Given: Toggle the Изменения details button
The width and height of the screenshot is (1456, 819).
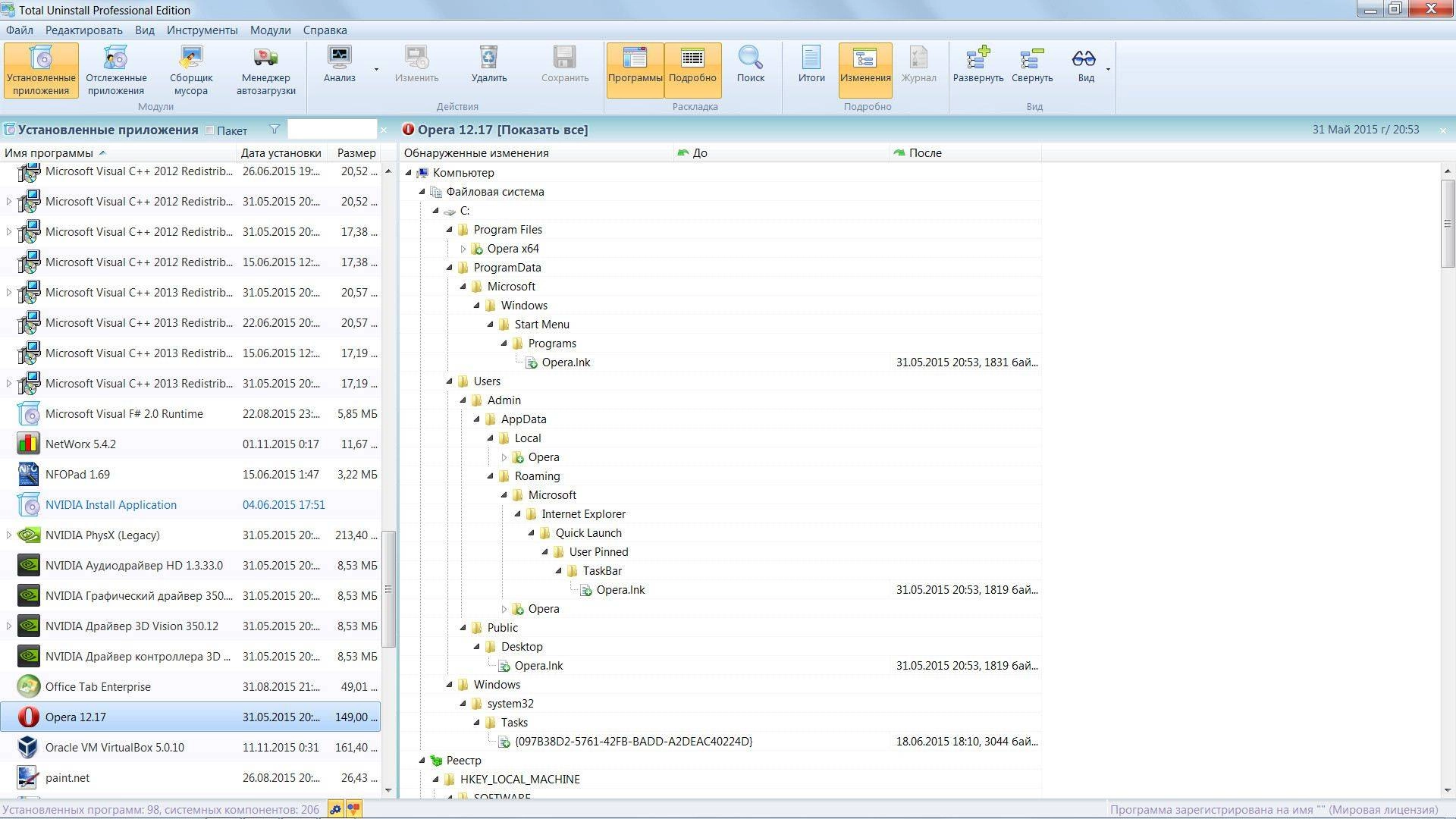Looking at the screenshot, I should 865,70.
